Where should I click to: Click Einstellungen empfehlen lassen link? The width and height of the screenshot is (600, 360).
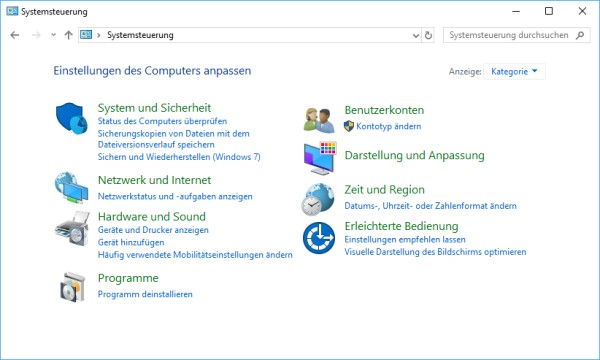point(405,239)
